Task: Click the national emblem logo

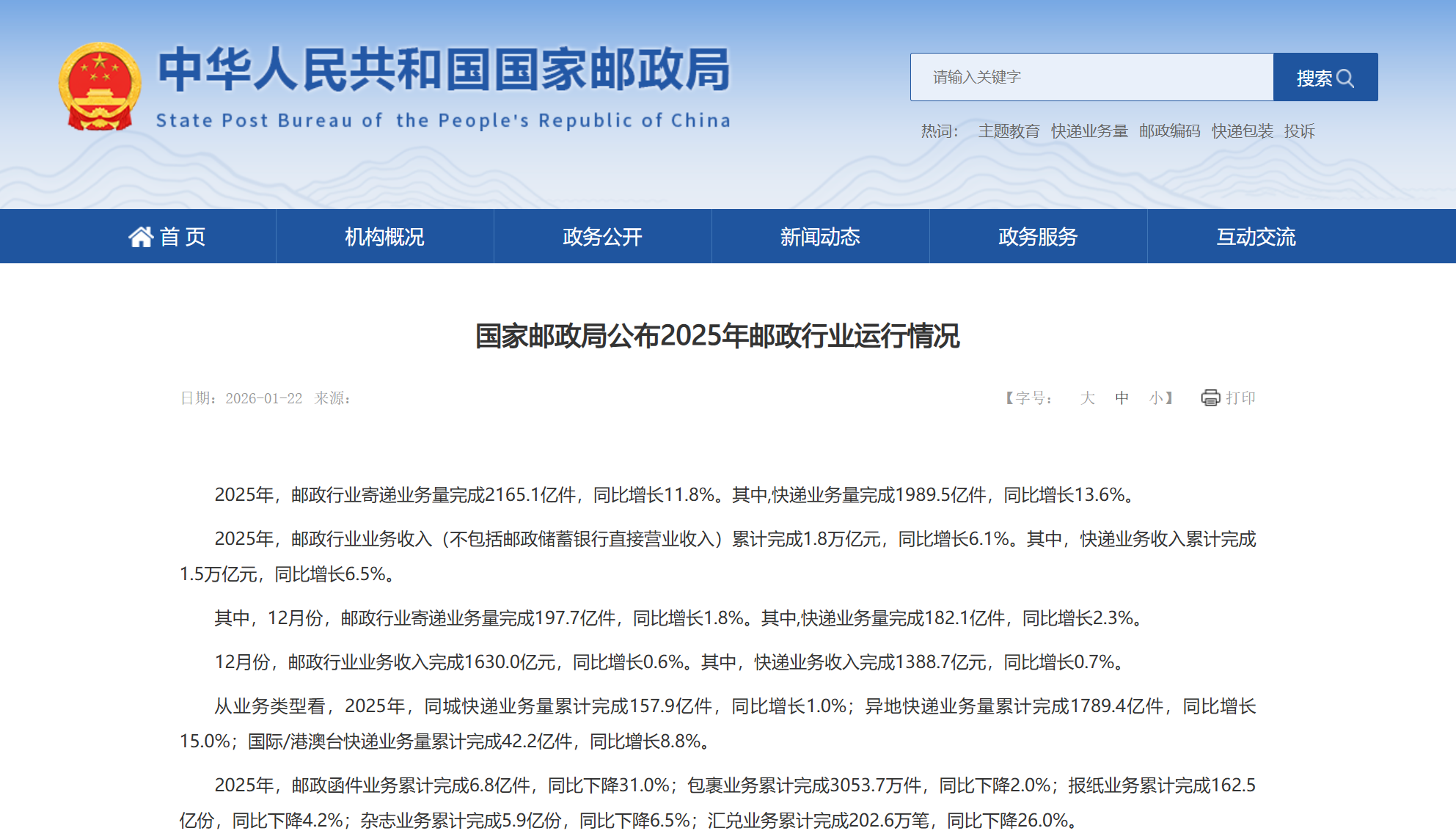Action: point(100,87)
